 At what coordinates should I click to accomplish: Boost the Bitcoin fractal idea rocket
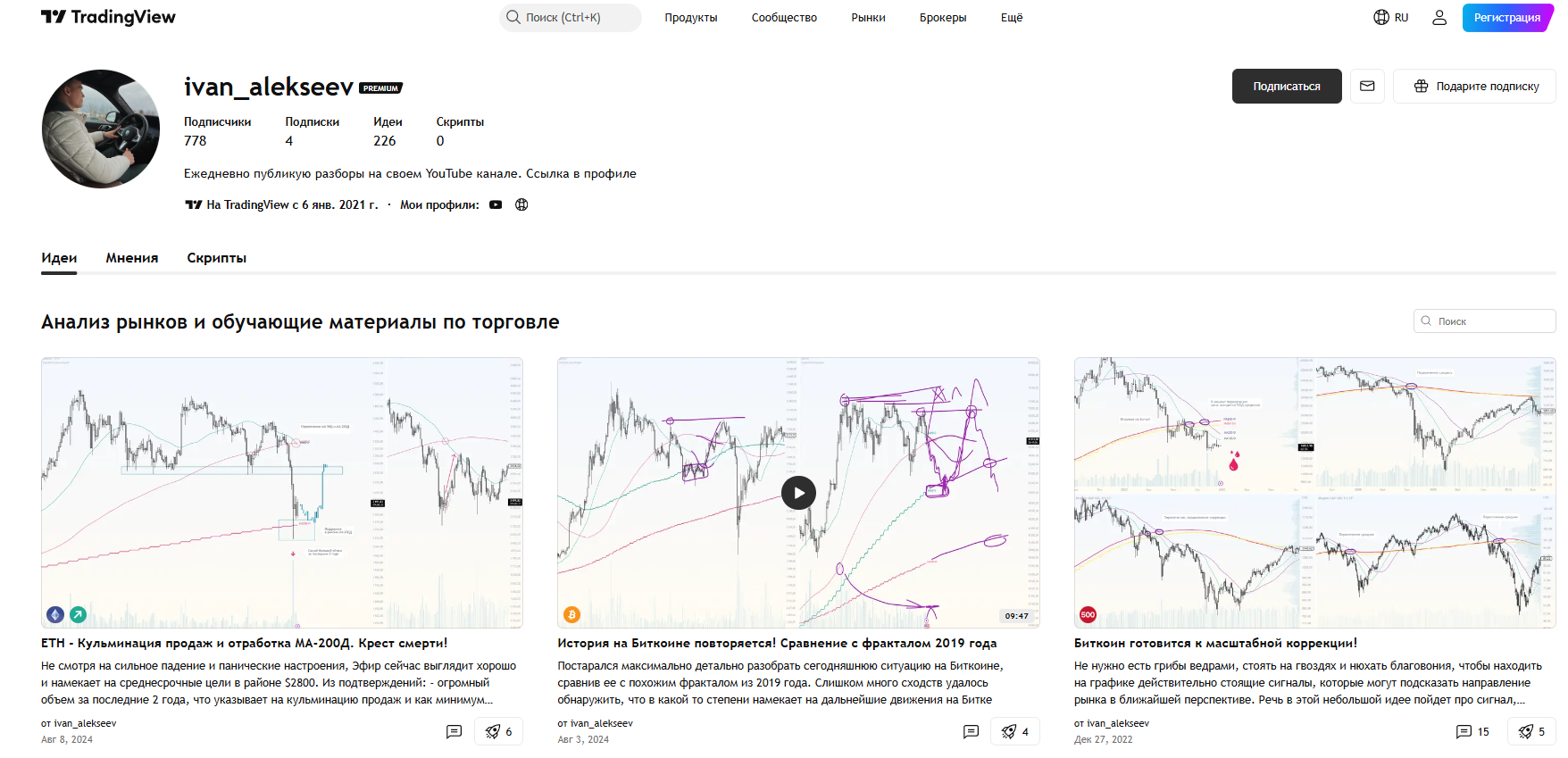[x=1014, y=731]
